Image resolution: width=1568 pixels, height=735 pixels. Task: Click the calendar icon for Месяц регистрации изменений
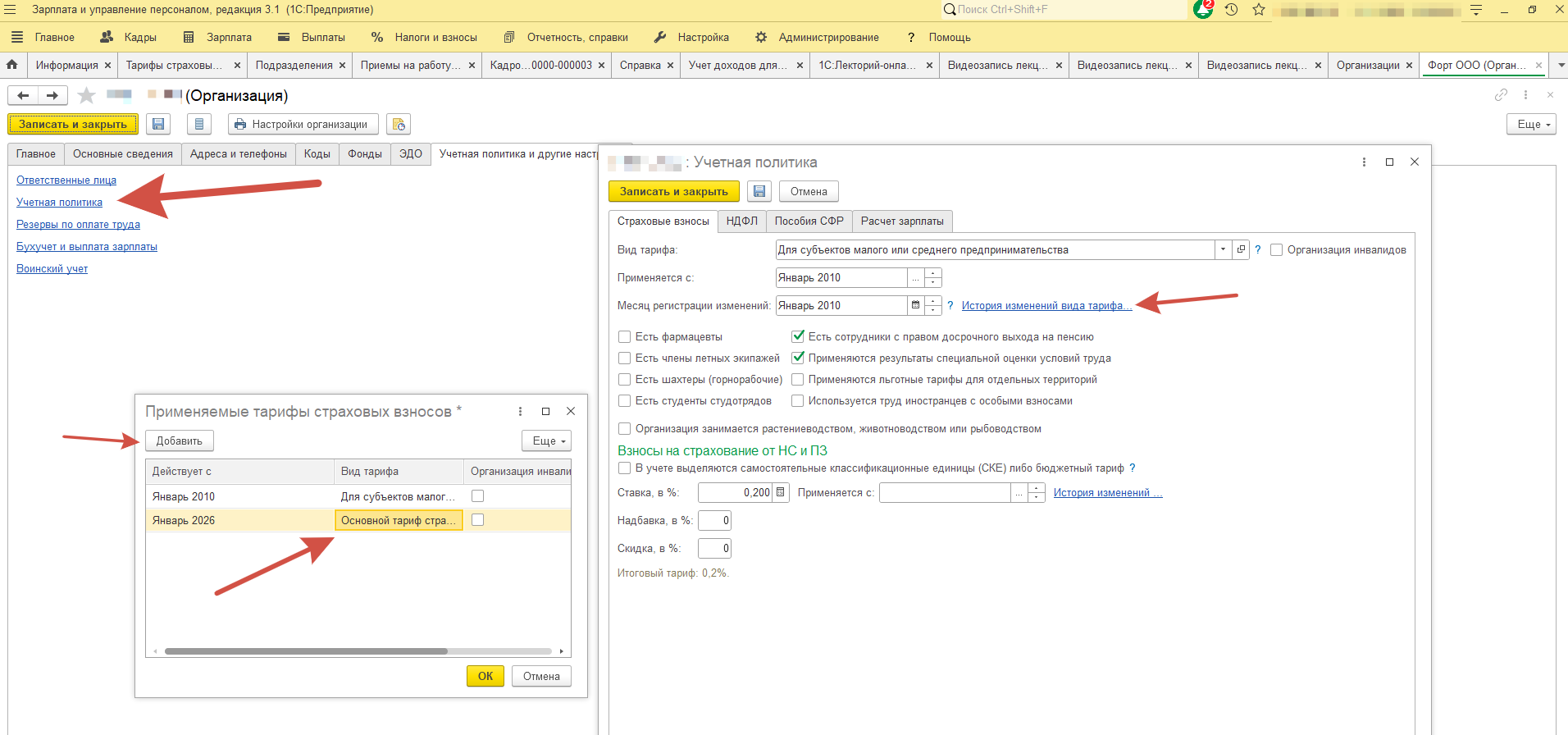click(915, 305)
